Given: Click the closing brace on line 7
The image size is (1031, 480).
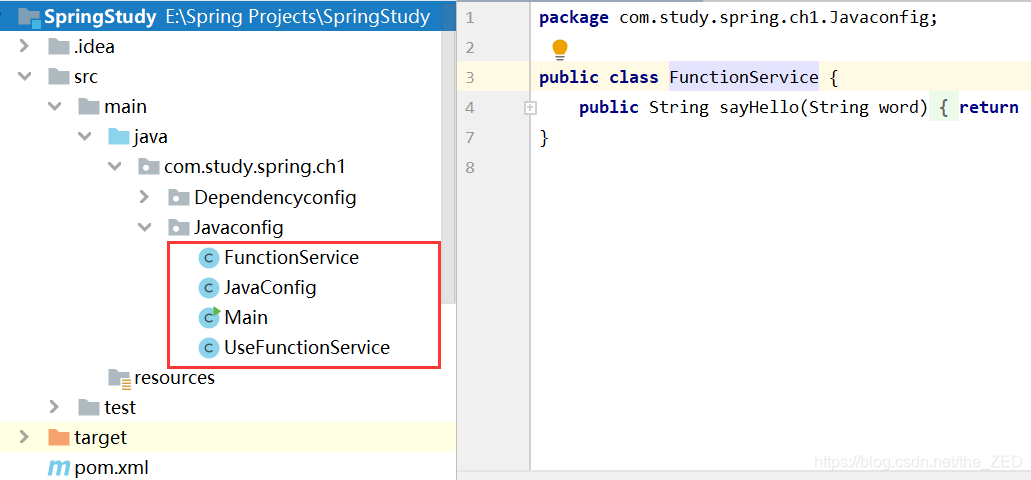Looking at the screenshot, I should tap(544, 138).
